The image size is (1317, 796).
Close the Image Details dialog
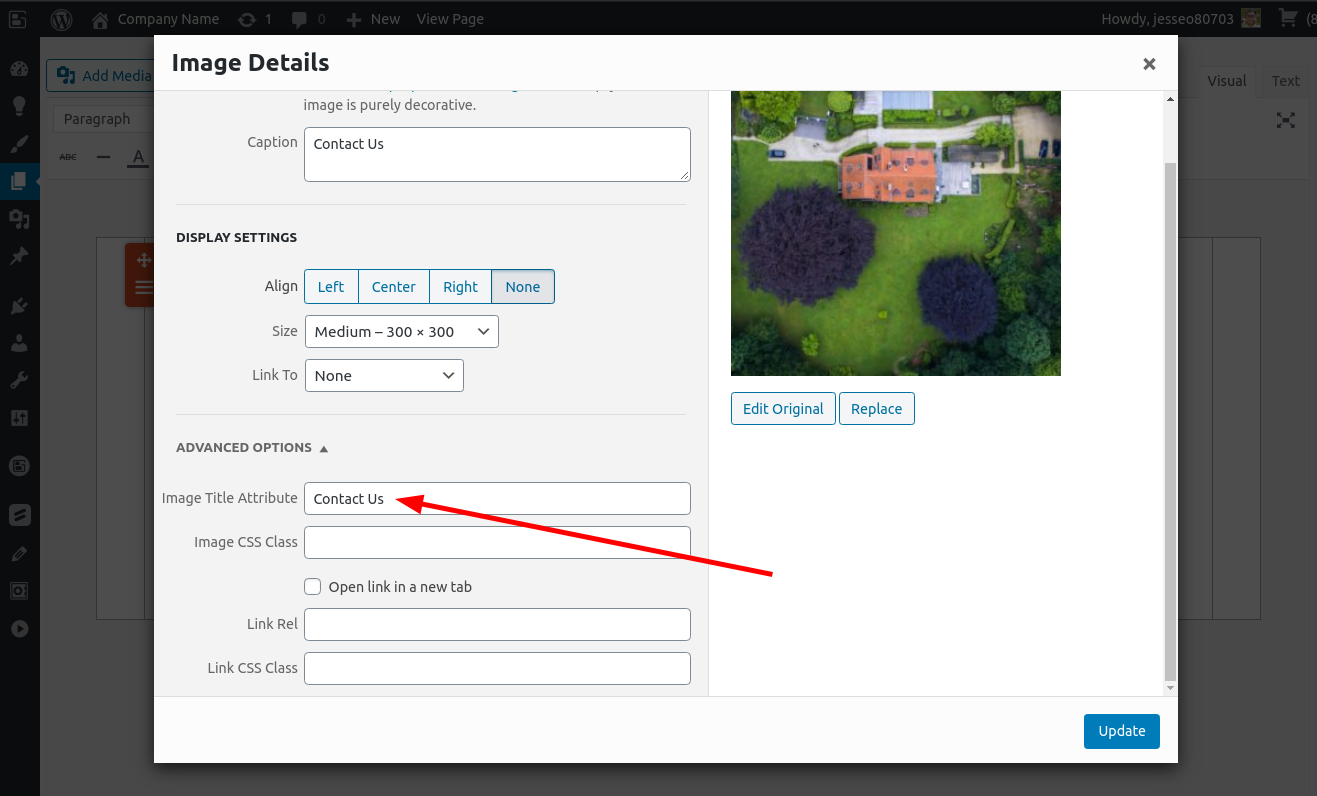coord(1149,64)
